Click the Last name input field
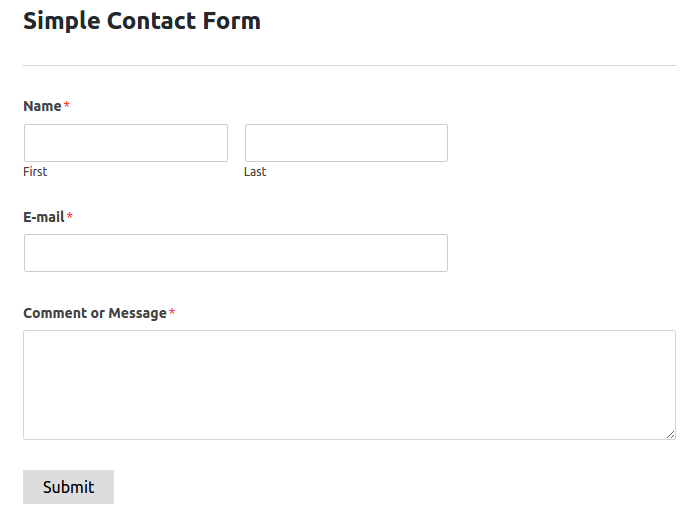Viewport: 690px width, 511px height. pyautogui.click(x=346, y=143)
